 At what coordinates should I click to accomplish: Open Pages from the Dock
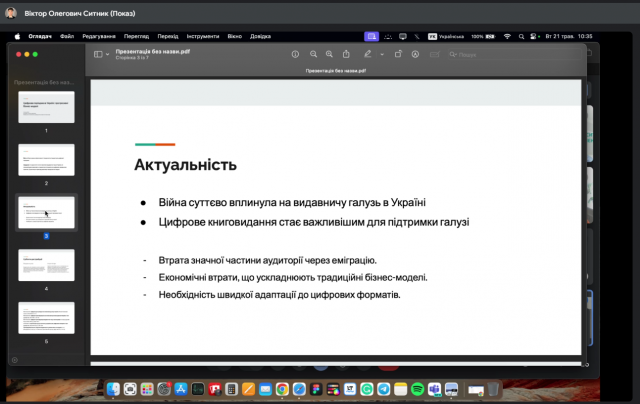[248, 389]
